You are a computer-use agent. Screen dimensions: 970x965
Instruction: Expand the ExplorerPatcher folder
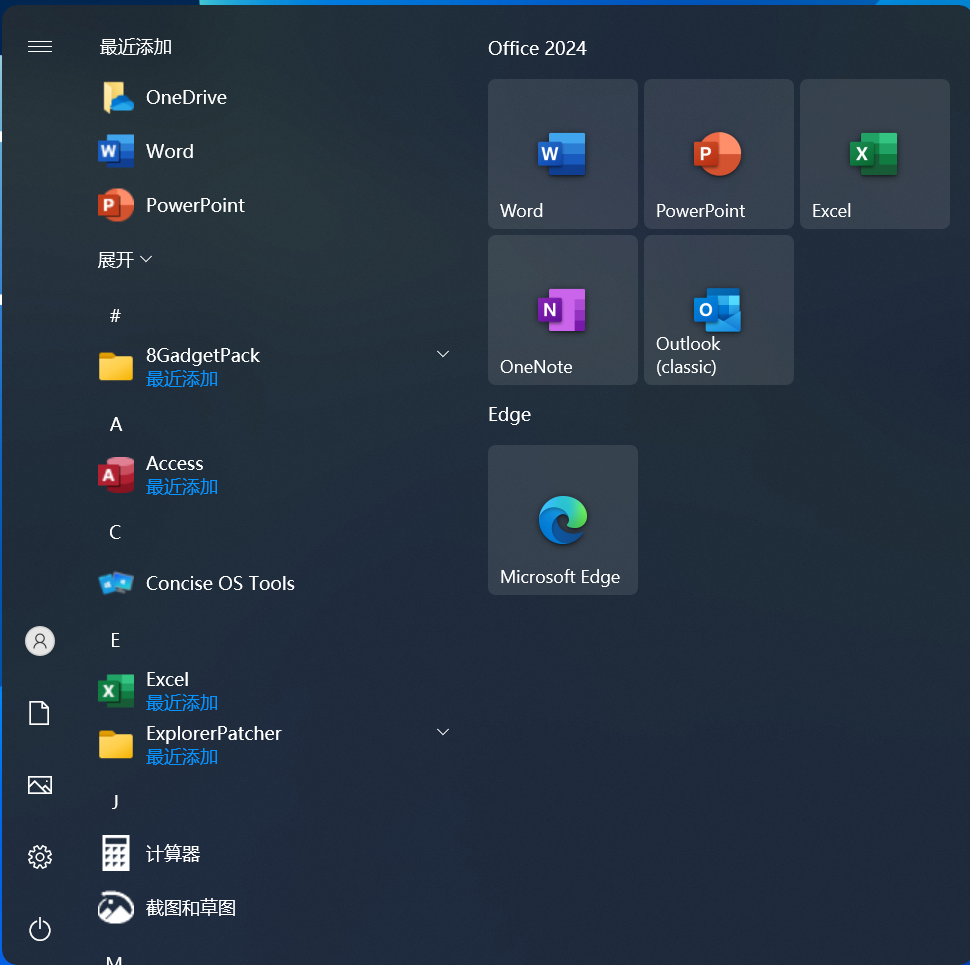point(443,732)
